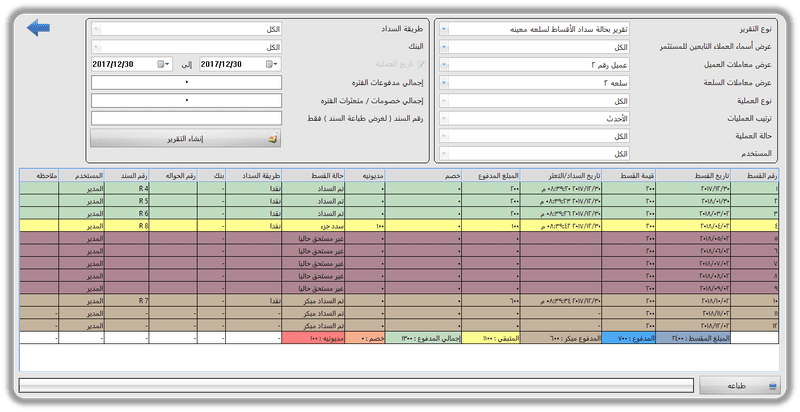Click the icon on the إنشاء التقرير button
The height and width of the screenshot is (412, 800).
[273, 140]
